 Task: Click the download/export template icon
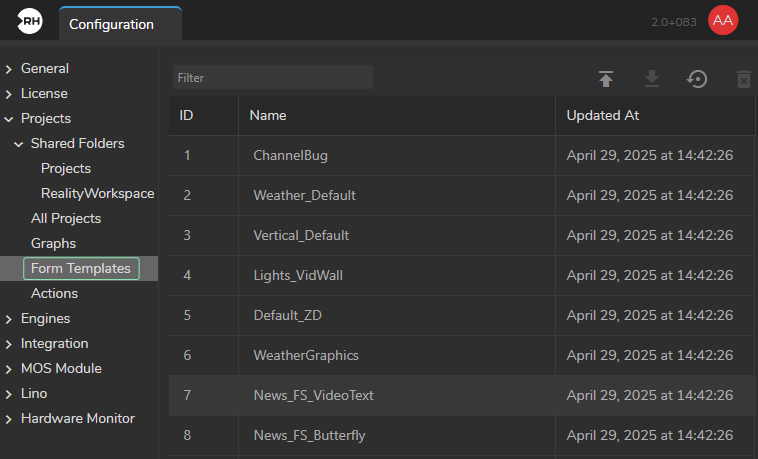[652, 79]
